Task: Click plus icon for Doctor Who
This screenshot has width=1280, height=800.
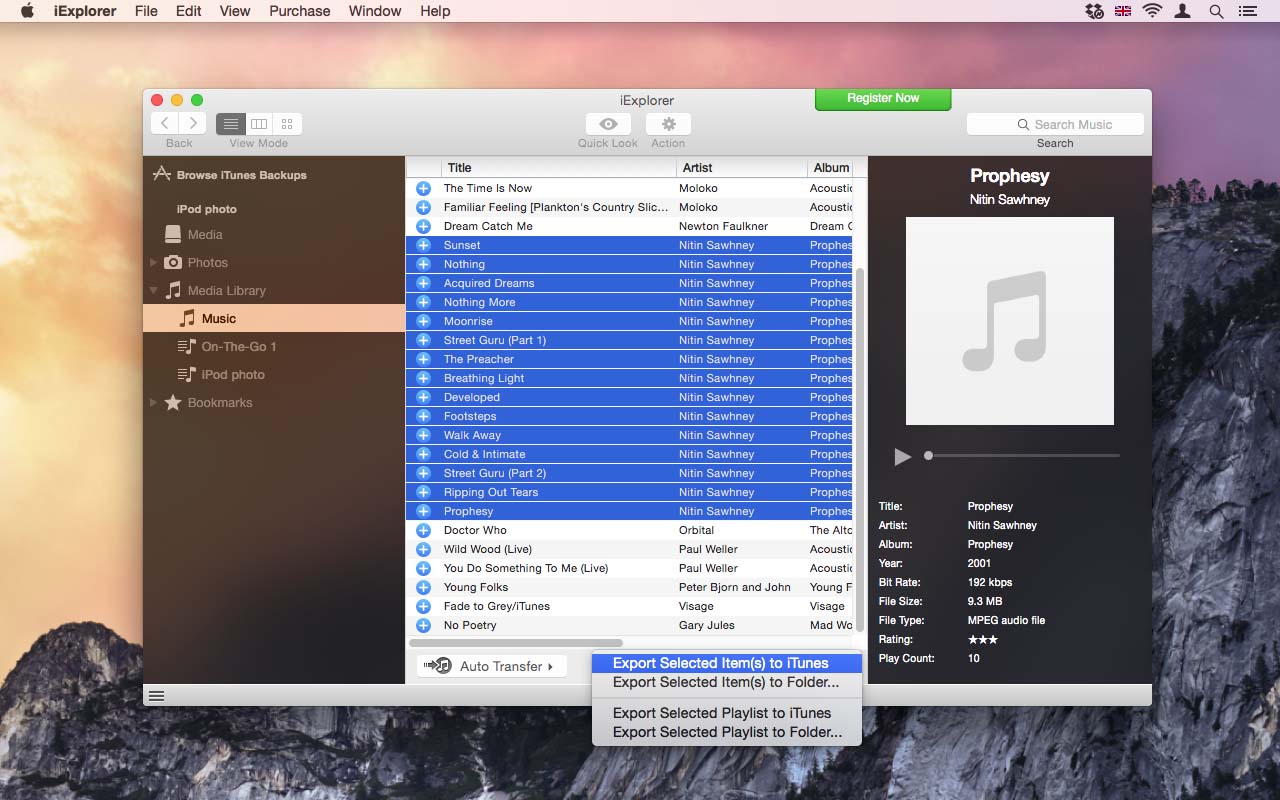Action: coord(423,530)
